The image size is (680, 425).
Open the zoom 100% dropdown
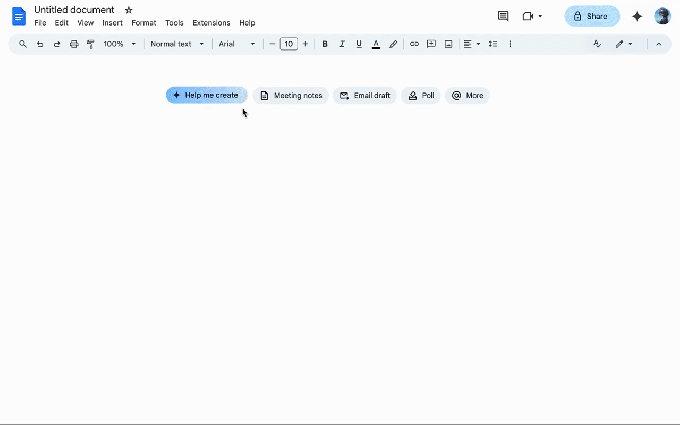click(x=120, y=44)
